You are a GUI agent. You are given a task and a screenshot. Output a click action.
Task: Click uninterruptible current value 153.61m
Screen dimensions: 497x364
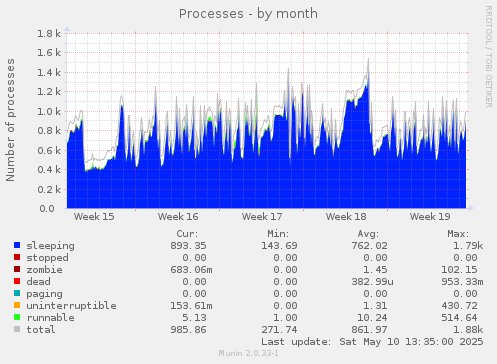[192, 306]
